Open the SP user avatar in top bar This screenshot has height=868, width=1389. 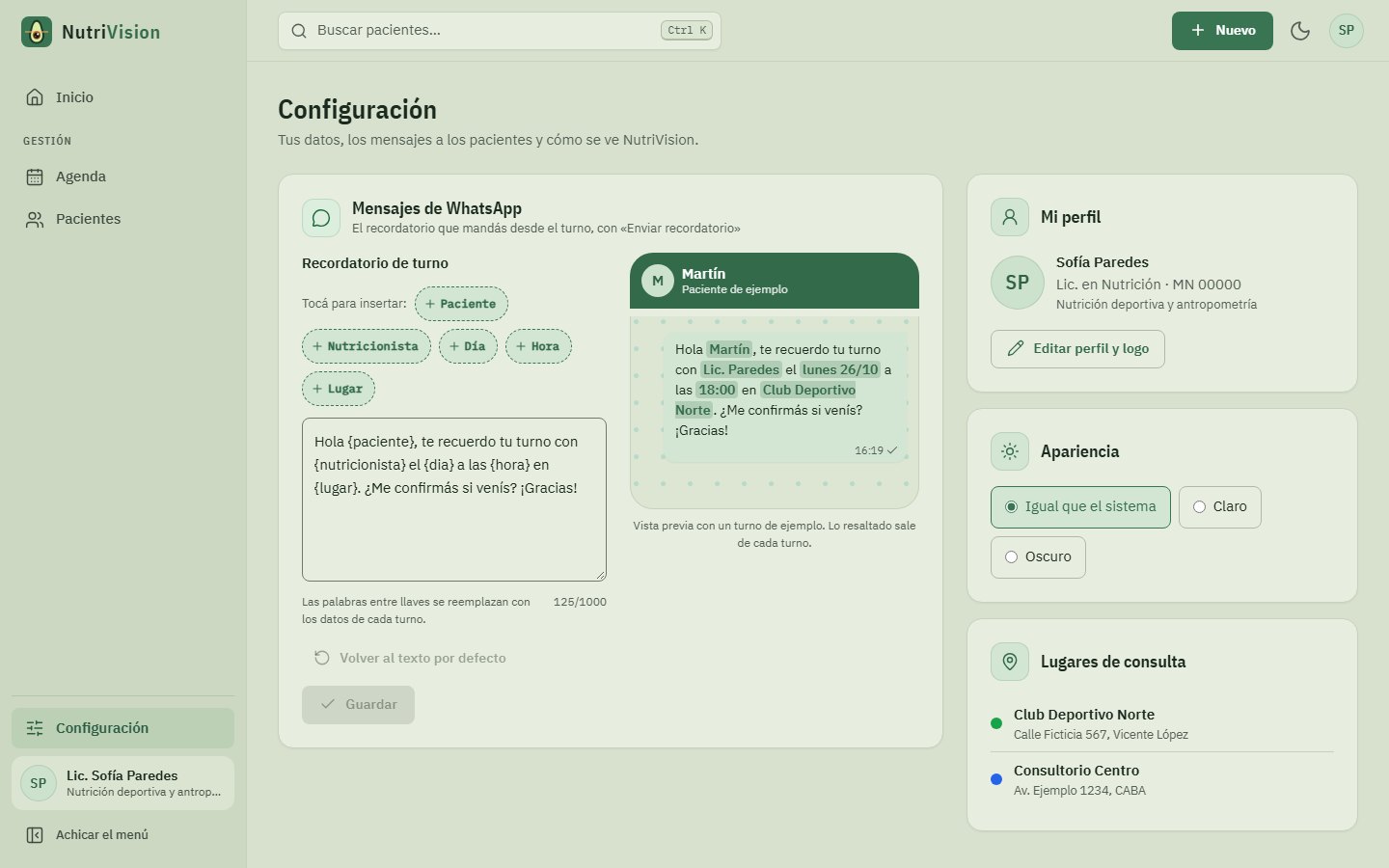(x=1347, y=31)
